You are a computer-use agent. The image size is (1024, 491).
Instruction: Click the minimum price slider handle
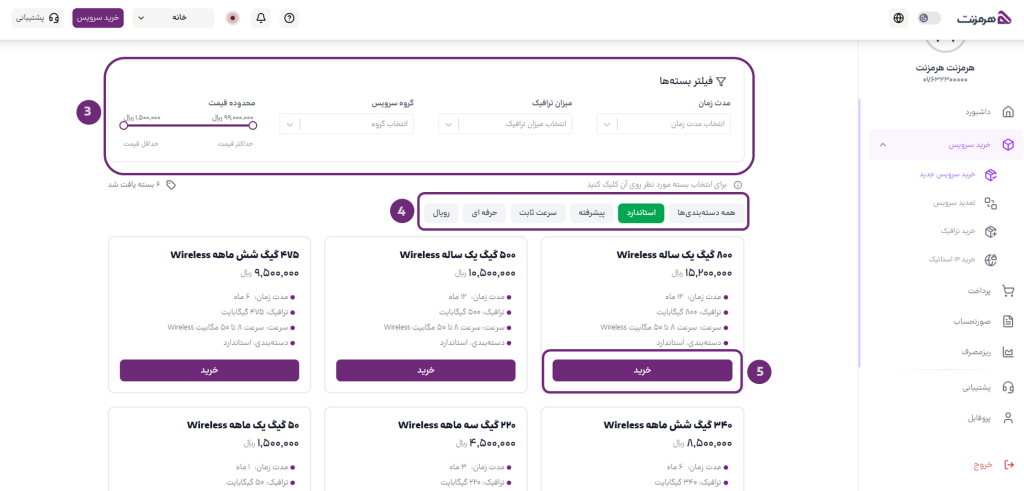[123, 125]
